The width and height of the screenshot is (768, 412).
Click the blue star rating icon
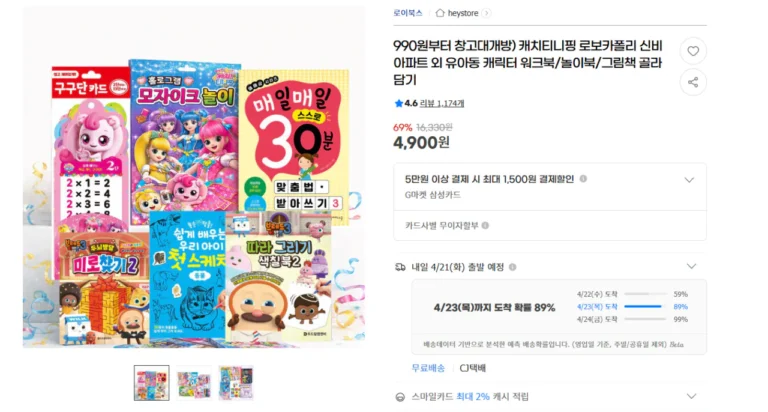(398, 103)
